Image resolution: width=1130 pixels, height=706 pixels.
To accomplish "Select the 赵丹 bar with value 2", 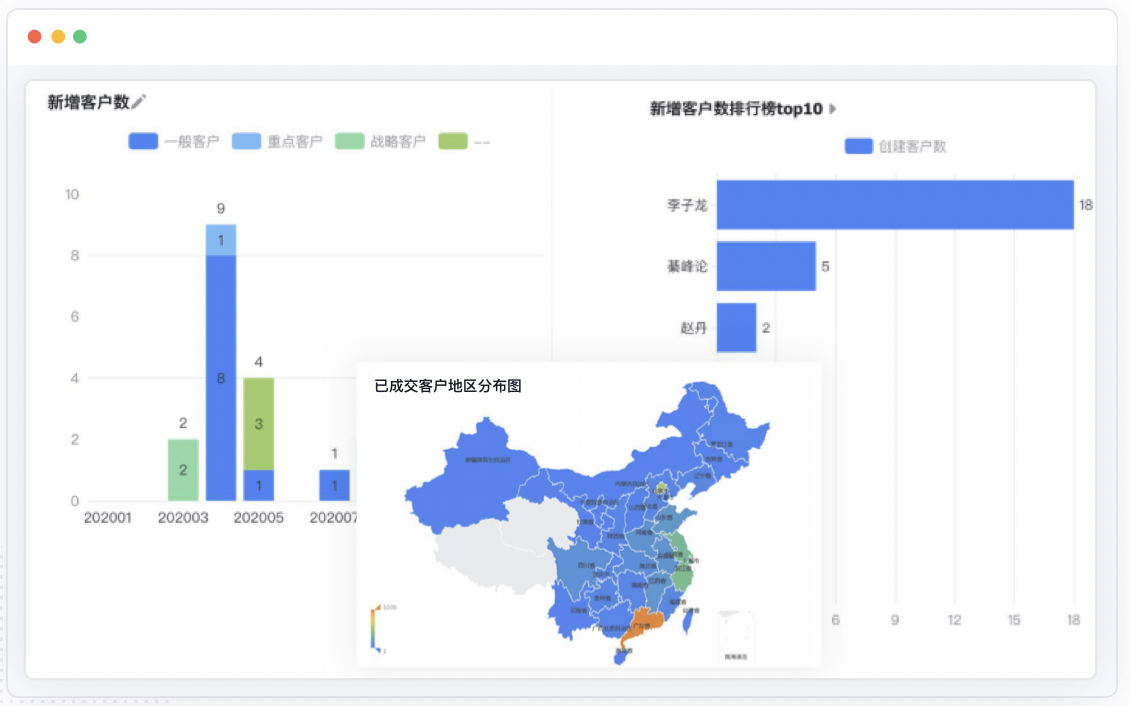I will [737, 327].
